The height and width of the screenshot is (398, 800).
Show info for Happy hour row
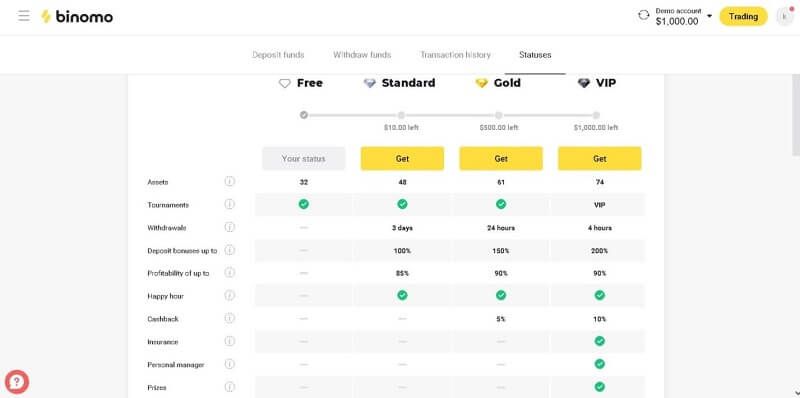230,295
